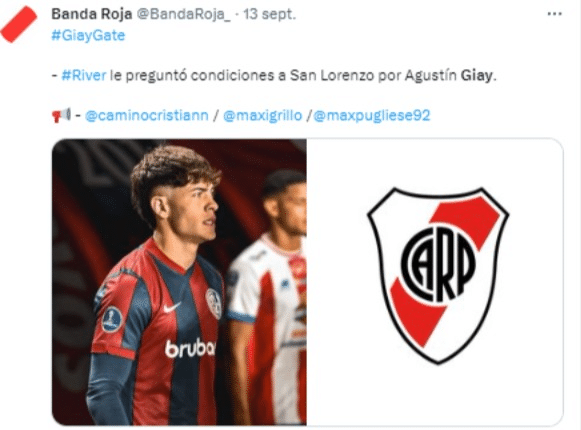
Task: Visit @maxigrillo mention
Action: click(x=263, y=115)
